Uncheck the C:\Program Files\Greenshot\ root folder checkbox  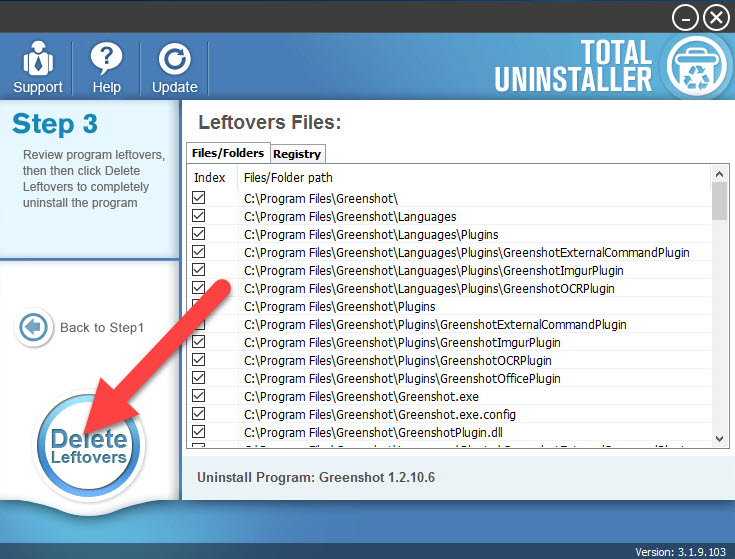[x=199, y=198]
